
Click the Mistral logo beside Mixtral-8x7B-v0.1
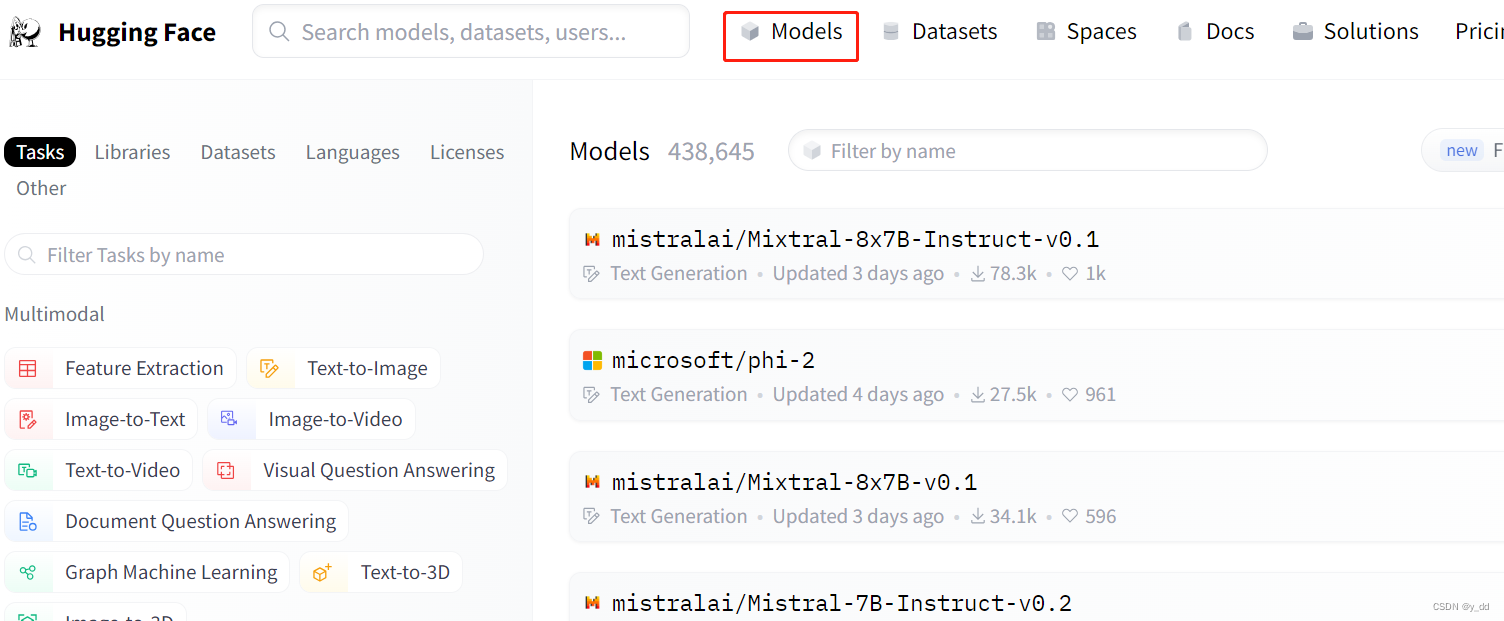pos(593,482)
